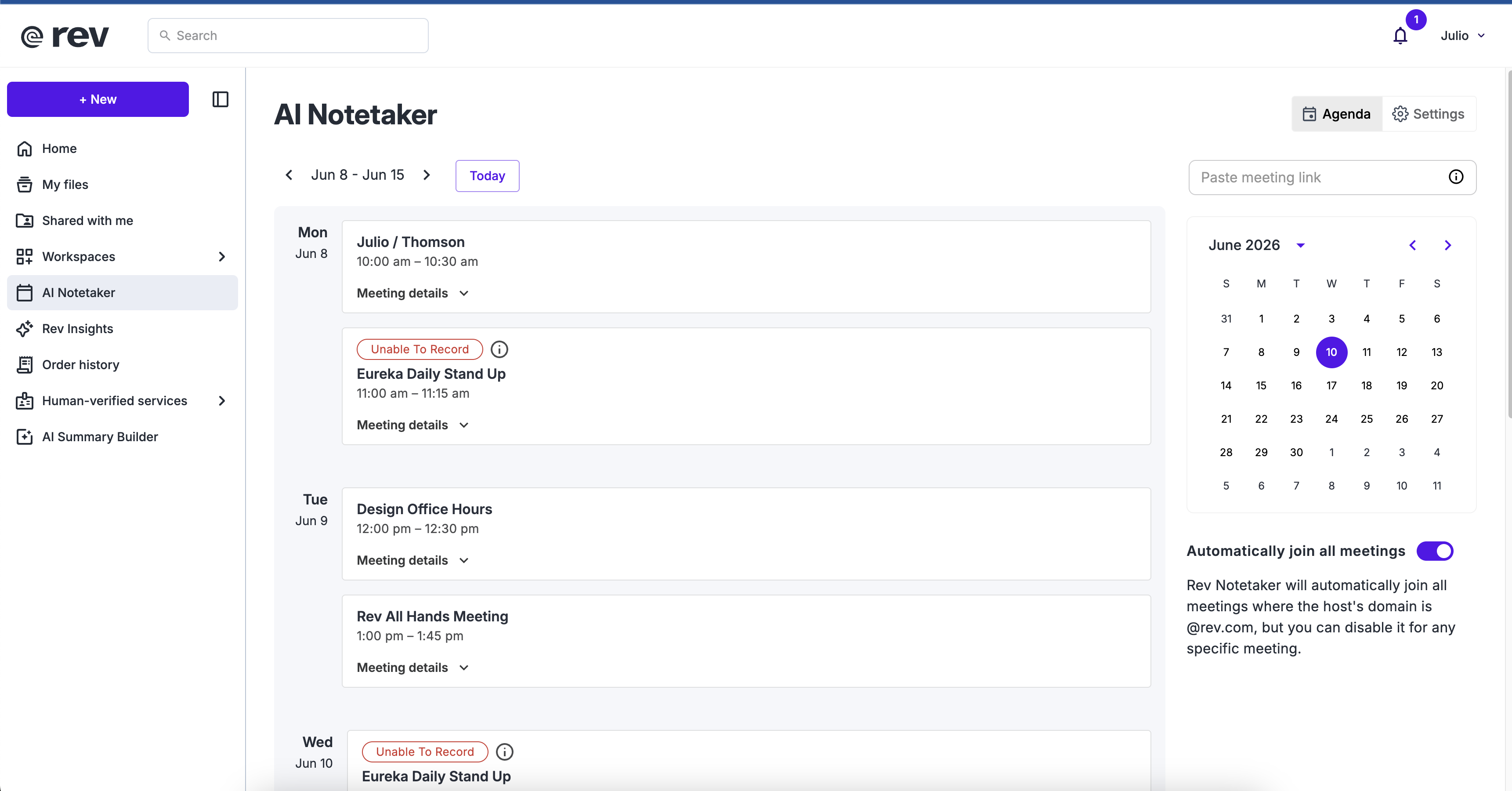Click the 10:00 am – 10:30 am time
The image size is (1512, 791).
[417, 261]
